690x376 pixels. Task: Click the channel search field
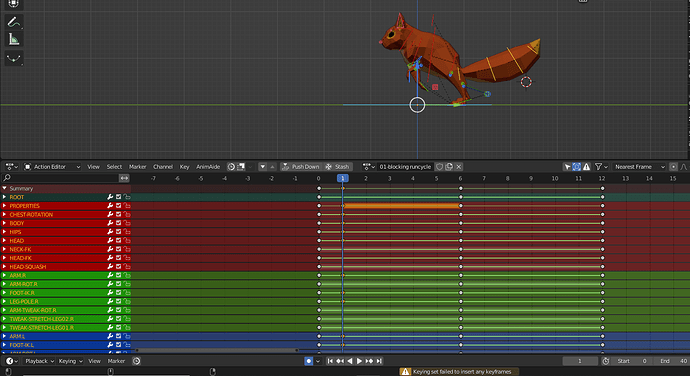[x=59, y=178]
